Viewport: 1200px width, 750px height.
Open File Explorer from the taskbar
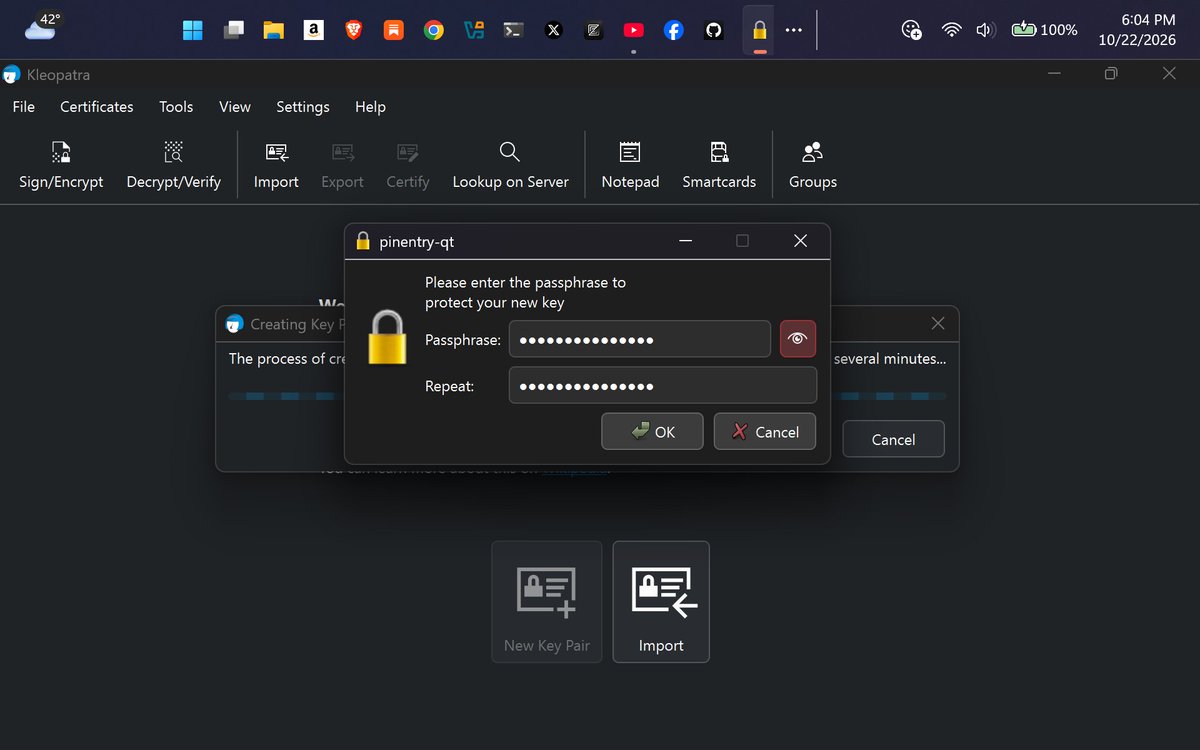pyautogui.click(x=273, y=30)
